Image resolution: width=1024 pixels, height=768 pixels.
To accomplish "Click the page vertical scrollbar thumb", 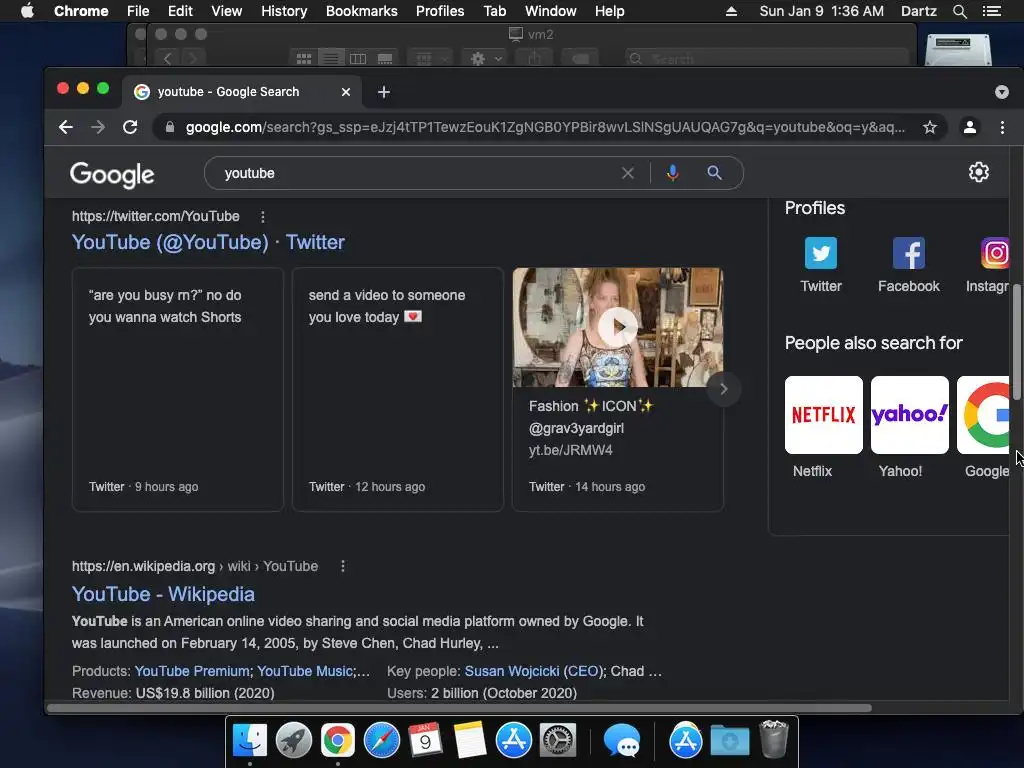I will [x=1017, y=342].
